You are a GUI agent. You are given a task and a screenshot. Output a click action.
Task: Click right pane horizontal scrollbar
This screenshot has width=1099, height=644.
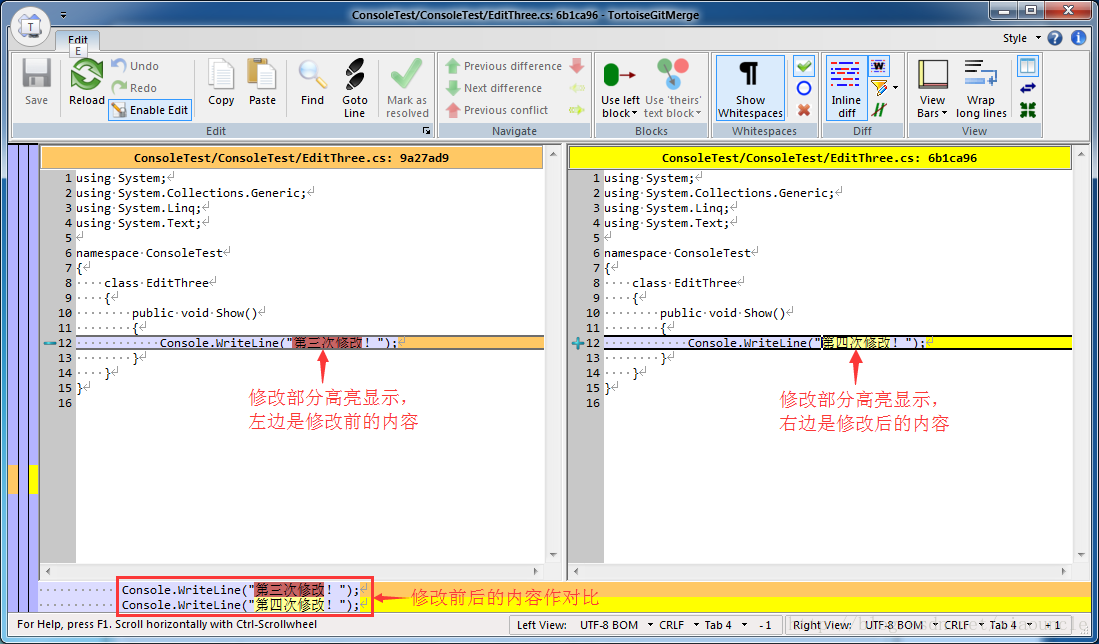819,571
